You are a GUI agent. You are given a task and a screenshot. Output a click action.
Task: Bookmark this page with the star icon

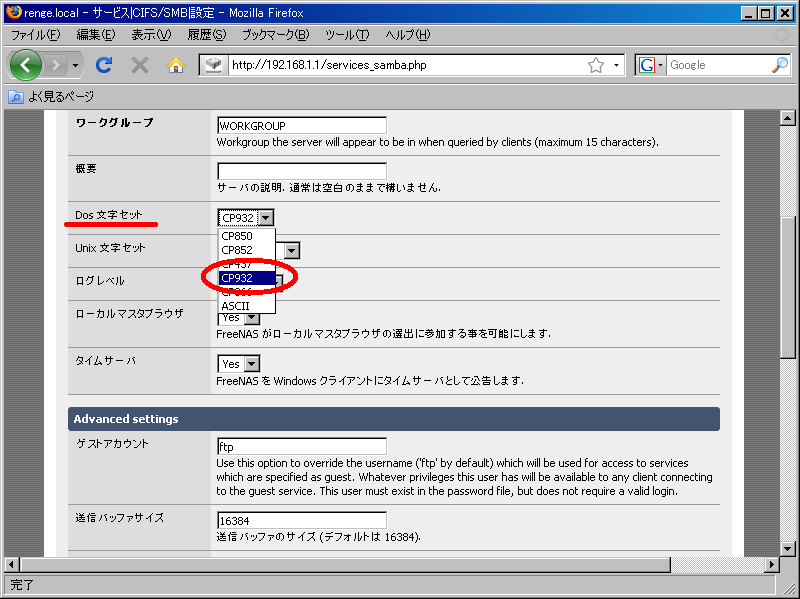(x=596, y=65)
